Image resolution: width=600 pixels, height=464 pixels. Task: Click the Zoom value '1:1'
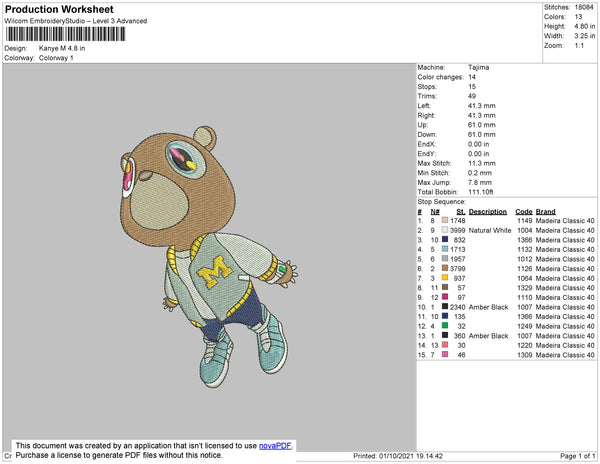coord(579,46)
